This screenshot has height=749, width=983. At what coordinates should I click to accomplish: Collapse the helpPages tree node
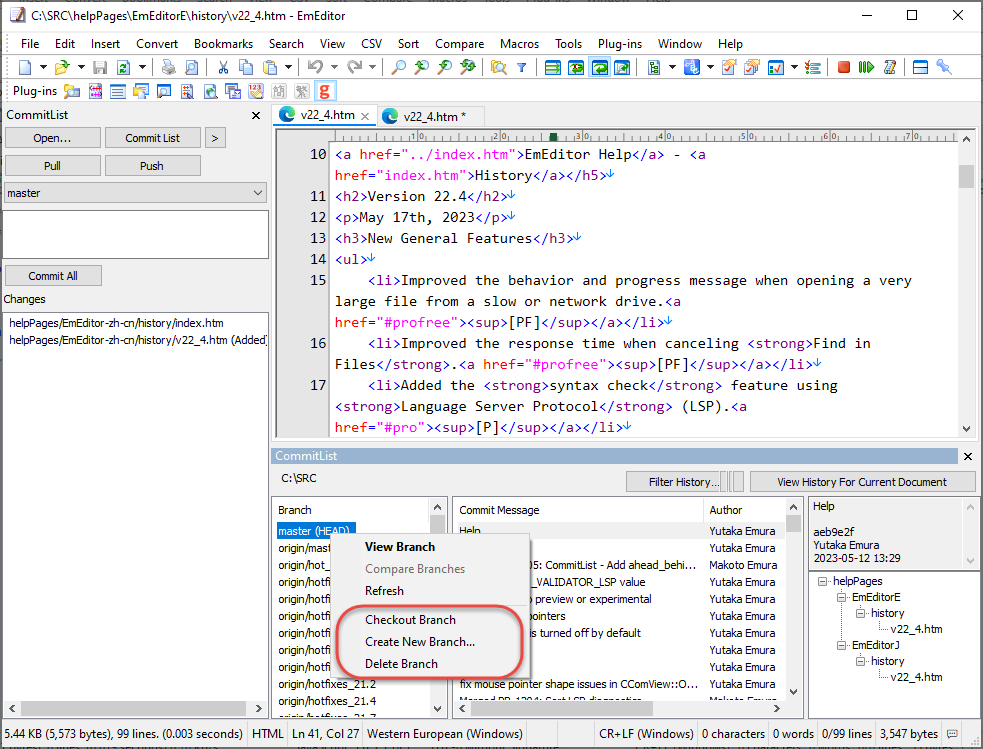(823, 582)
